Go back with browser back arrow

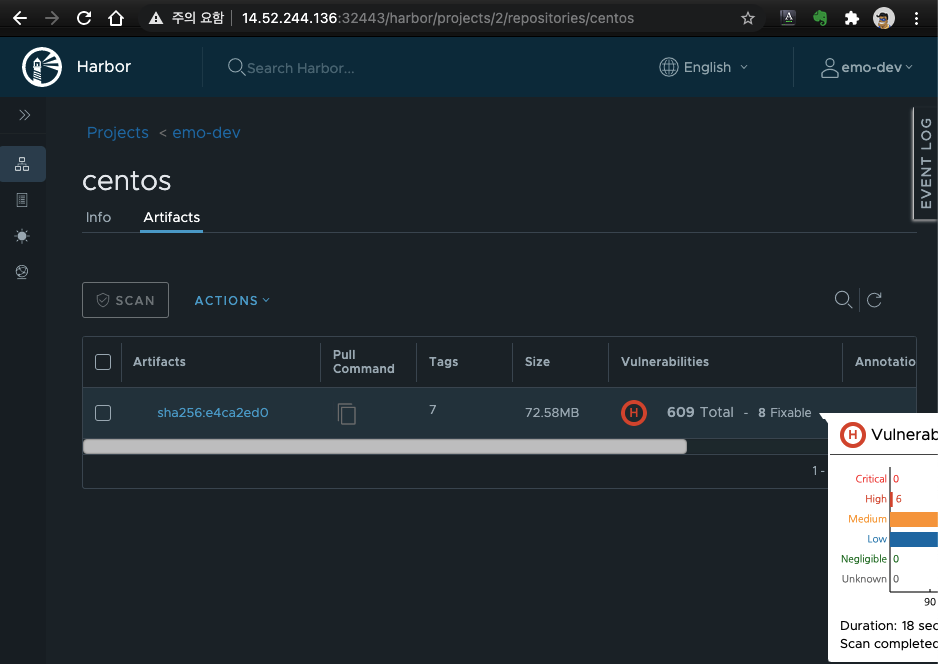pyautogui.click(x=20, y=18)
